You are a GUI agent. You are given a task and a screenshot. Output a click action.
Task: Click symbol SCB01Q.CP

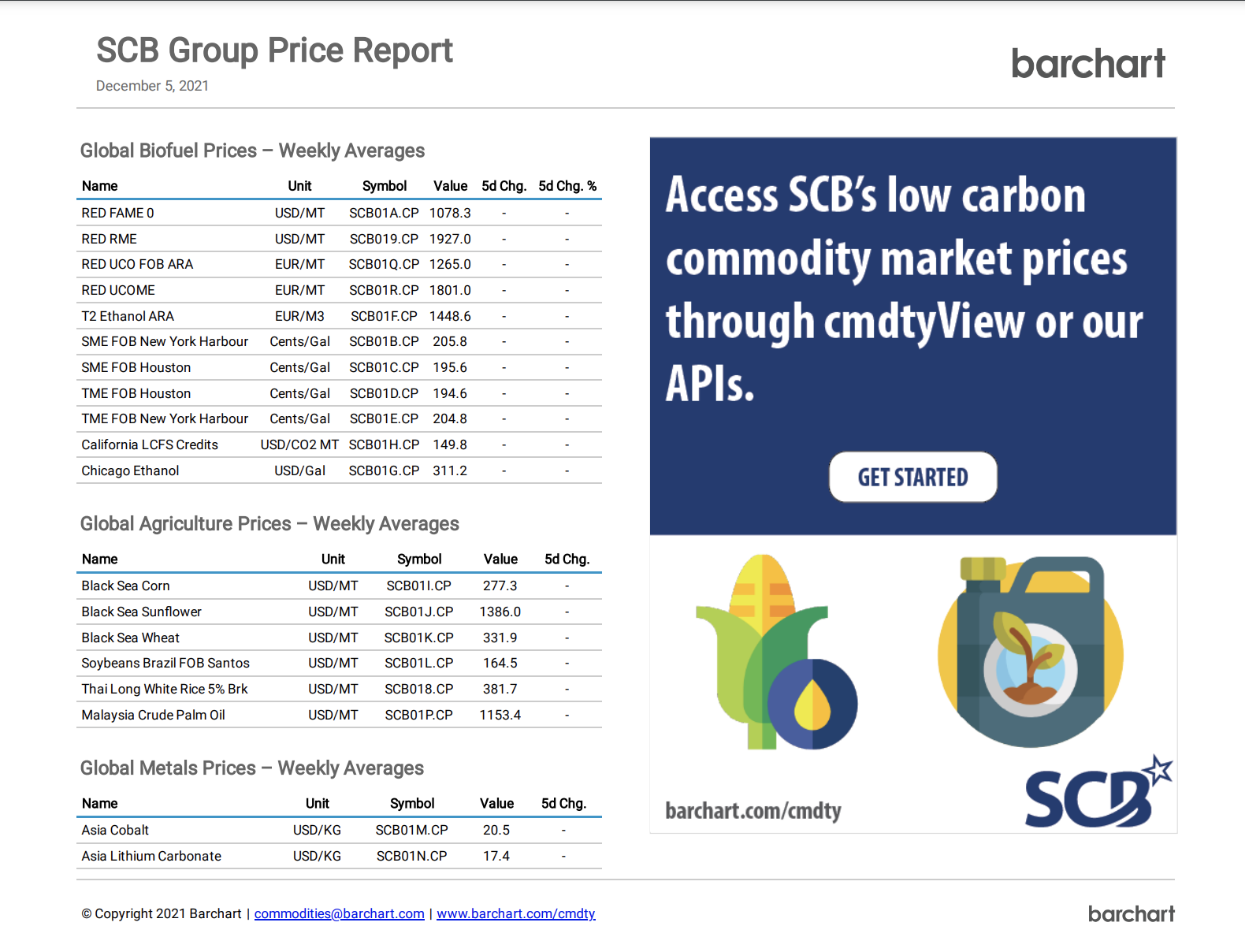(384, 264)
